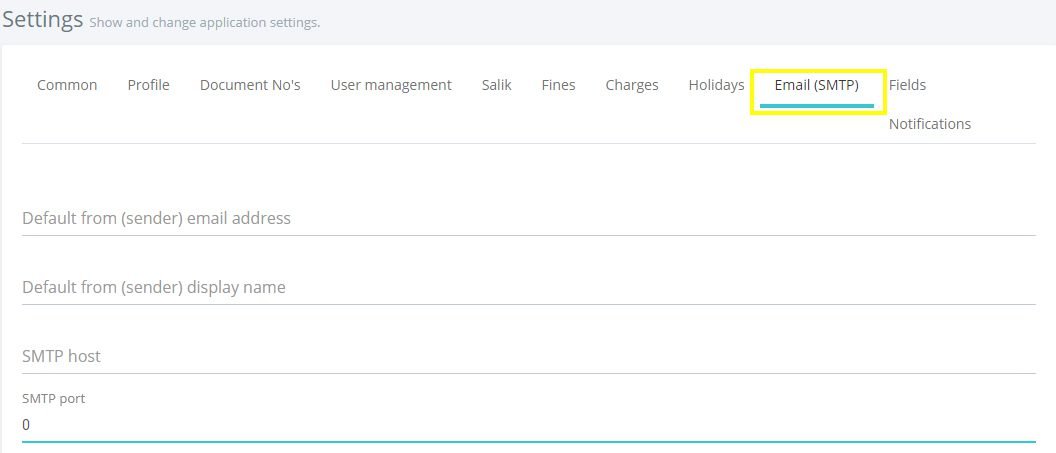Viewport: 1056px width, 453px height.
Task: Open the Document No's tab
Action: pos(250,85)
